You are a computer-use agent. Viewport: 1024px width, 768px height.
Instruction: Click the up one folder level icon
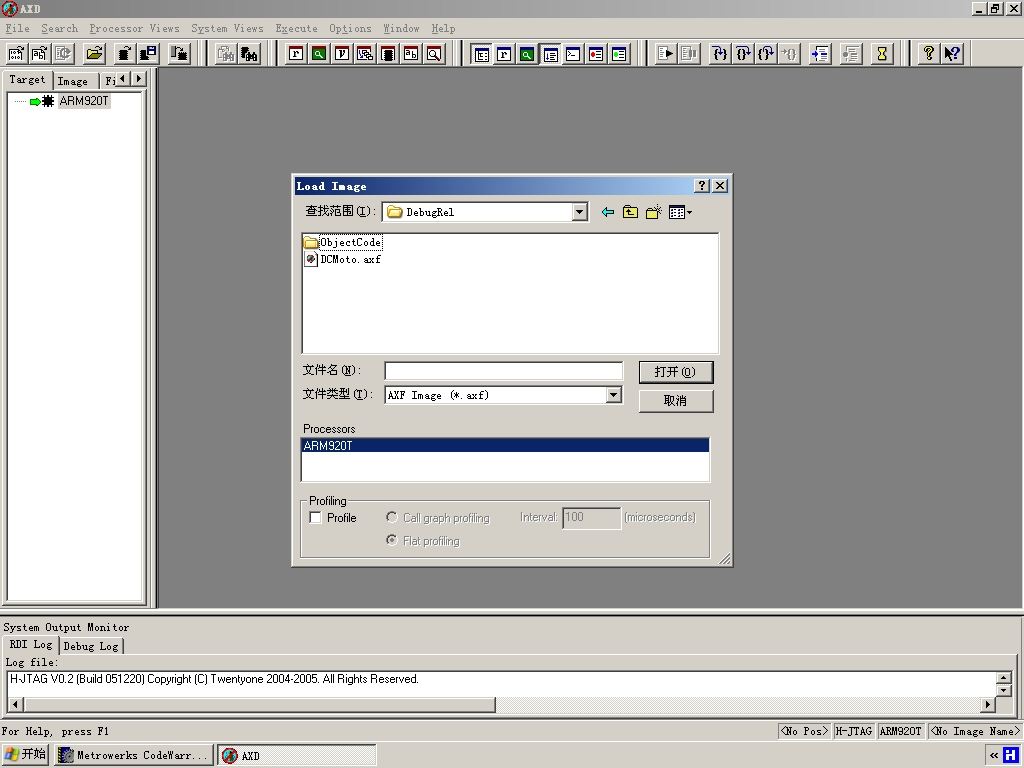(630, 212)
